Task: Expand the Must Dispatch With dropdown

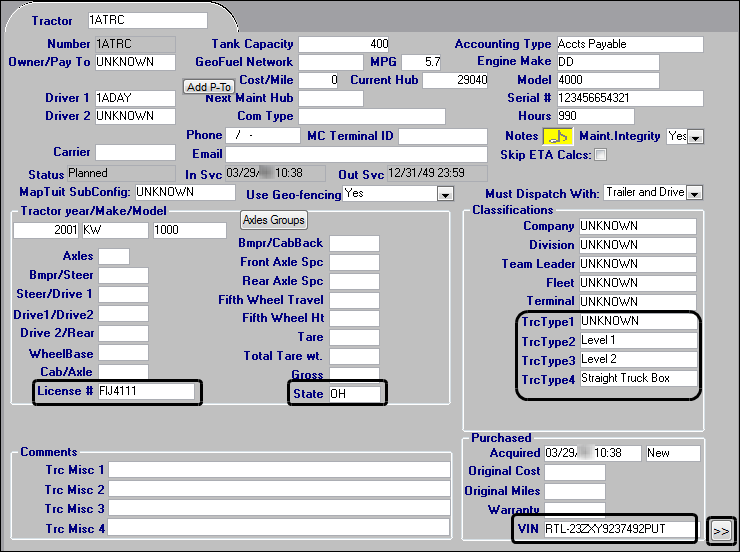Action: click(x=694, y=193)
